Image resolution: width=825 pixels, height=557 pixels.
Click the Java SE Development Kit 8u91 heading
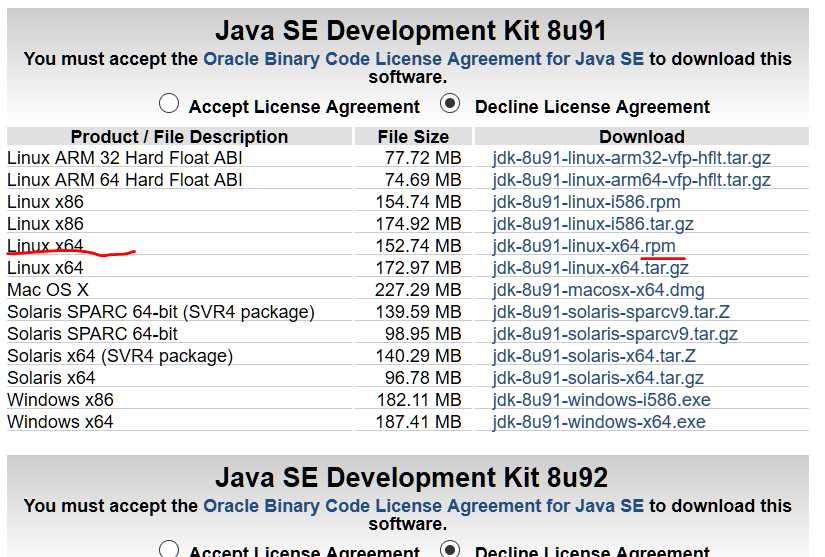pyautogui.click(x=411, y=31)
